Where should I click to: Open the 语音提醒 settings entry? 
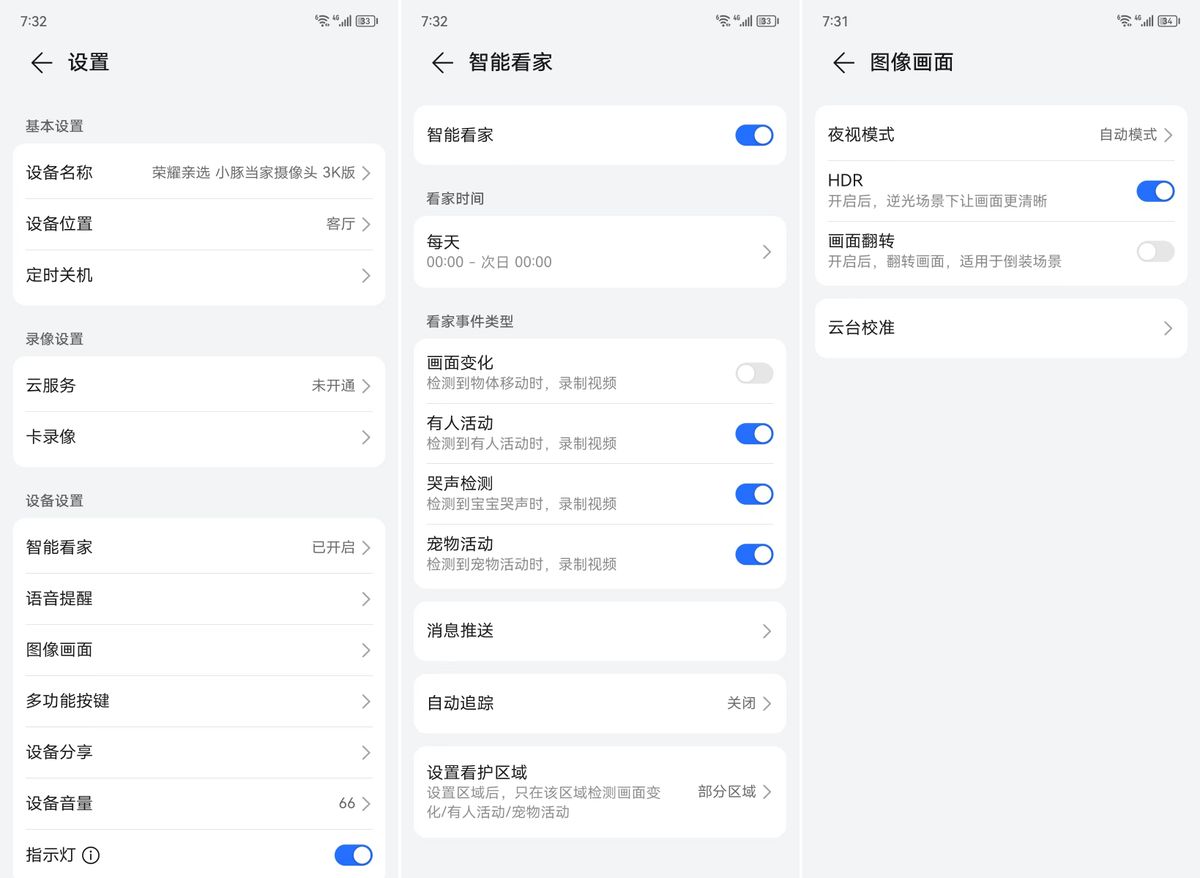coord(199,599)
